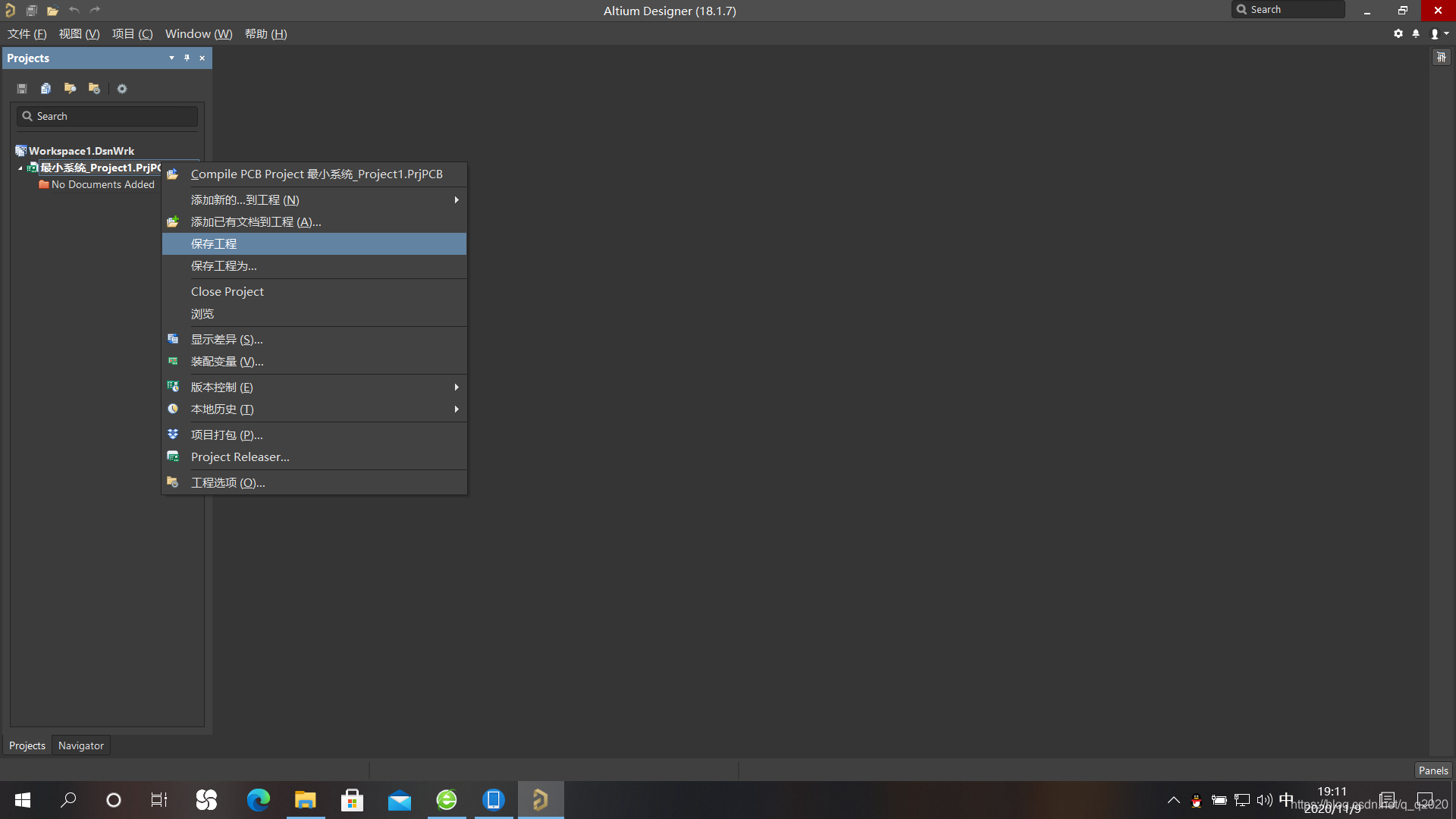Open 帮助 (H) menu
Image resolution: width=1456 pixels, height=819 pixels.
point(266,33)
